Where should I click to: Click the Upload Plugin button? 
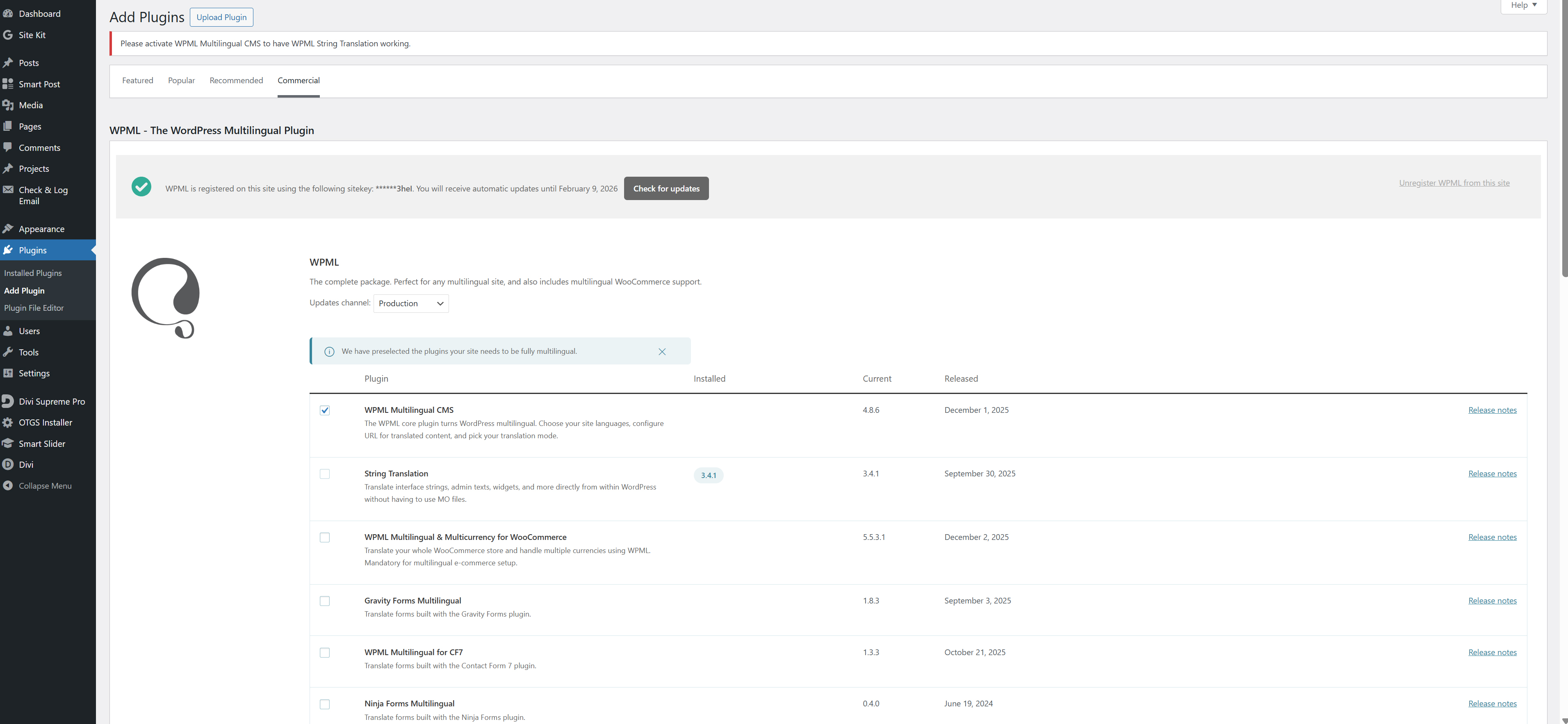[221, 17]
